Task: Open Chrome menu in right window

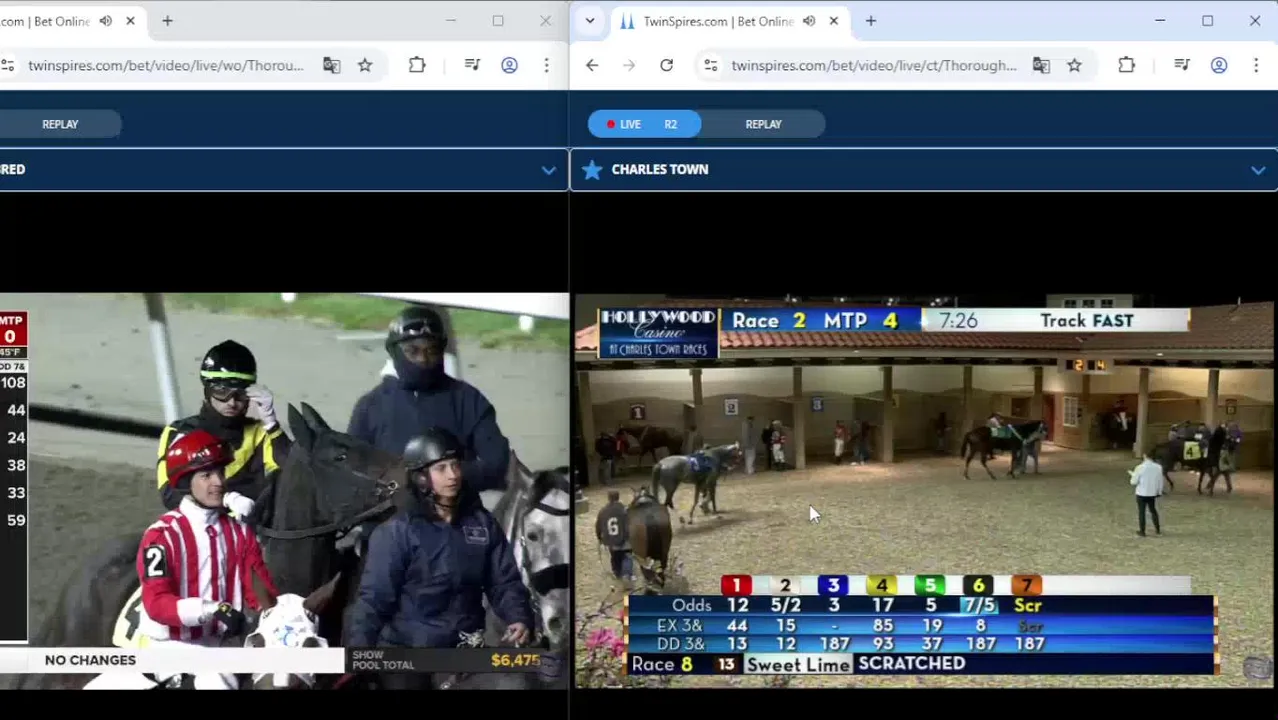Action: (1256, 65)
